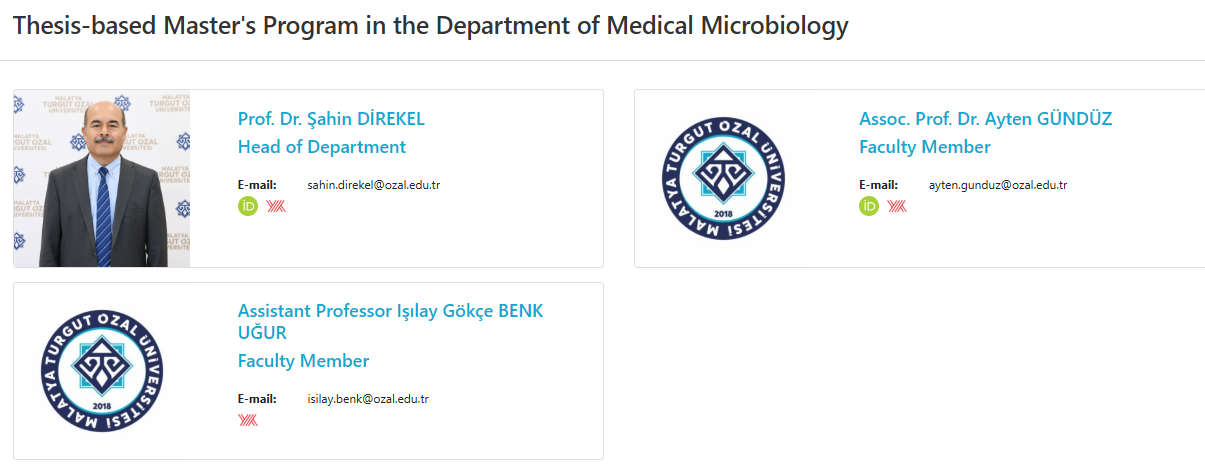
Task: Click the ayten.gunduz@ozal.edu.tr email address
Action: [998, 185]
